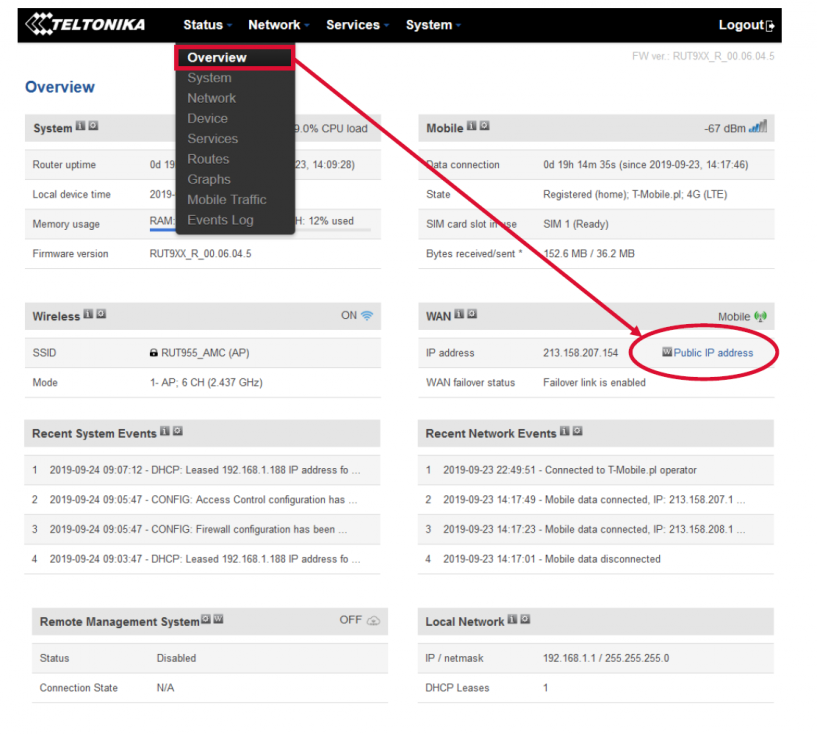Open Recent Network Events settings icon
Screen dimensions: 817x734
(x=578, y=431)
